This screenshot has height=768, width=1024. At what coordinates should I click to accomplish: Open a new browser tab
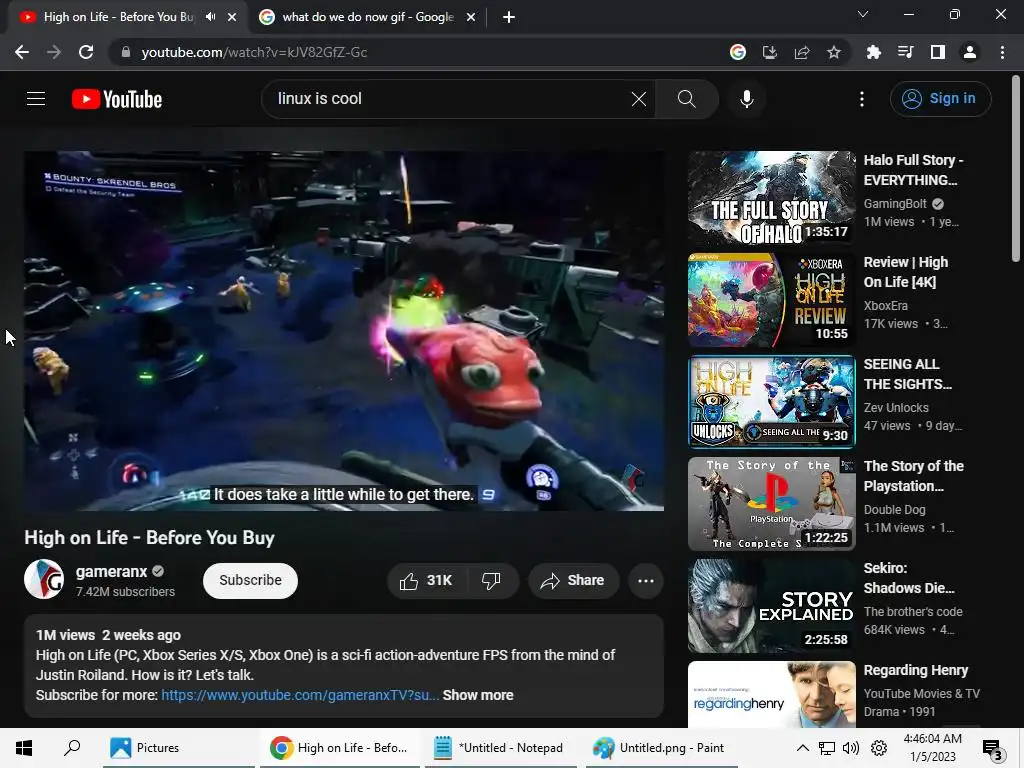click(x=509, y=17)
